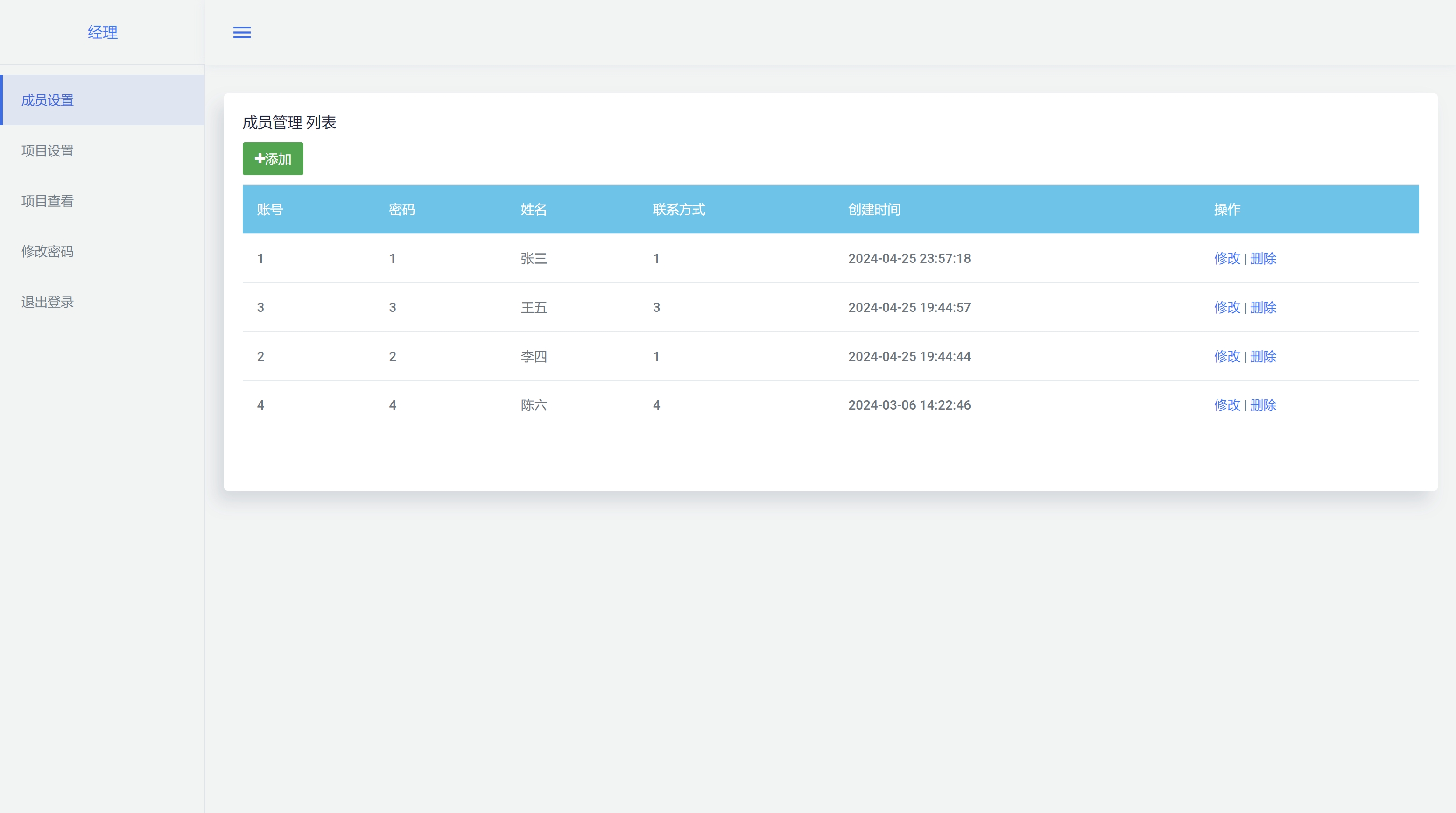This screenshot has width=1456, height=813.
Task: Click 修改 for 张三
Action: (x=1227, y=258)
